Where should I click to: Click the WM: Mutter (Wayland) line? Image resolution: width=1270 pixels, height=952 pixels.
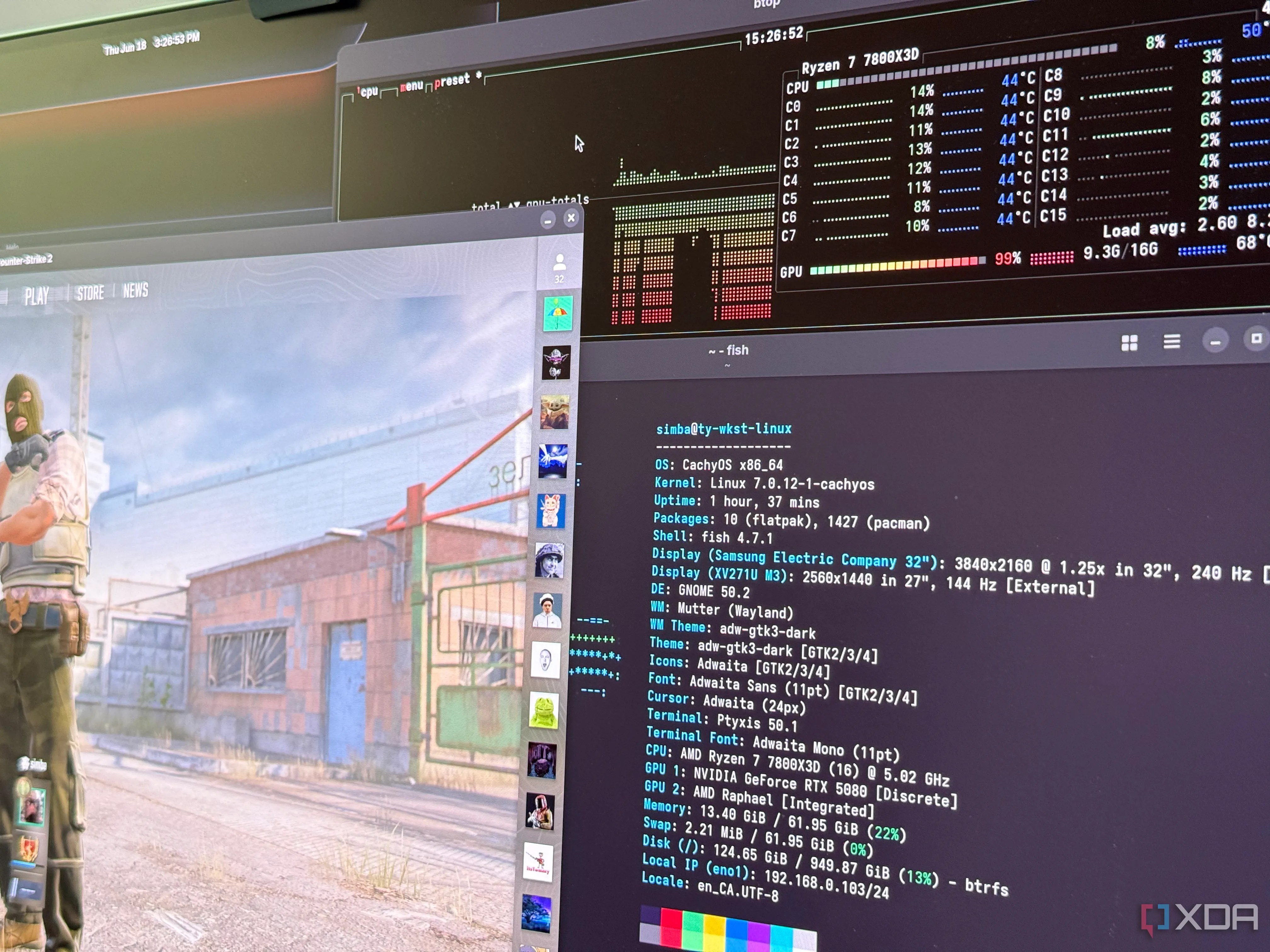pyautogui.click(x=722, y=609)
